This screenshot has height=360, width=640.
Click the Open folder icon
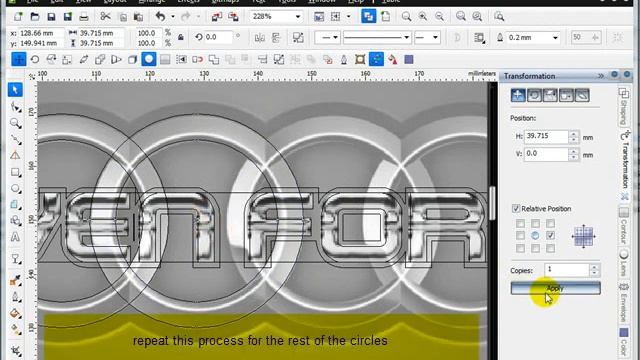point(35,16)
